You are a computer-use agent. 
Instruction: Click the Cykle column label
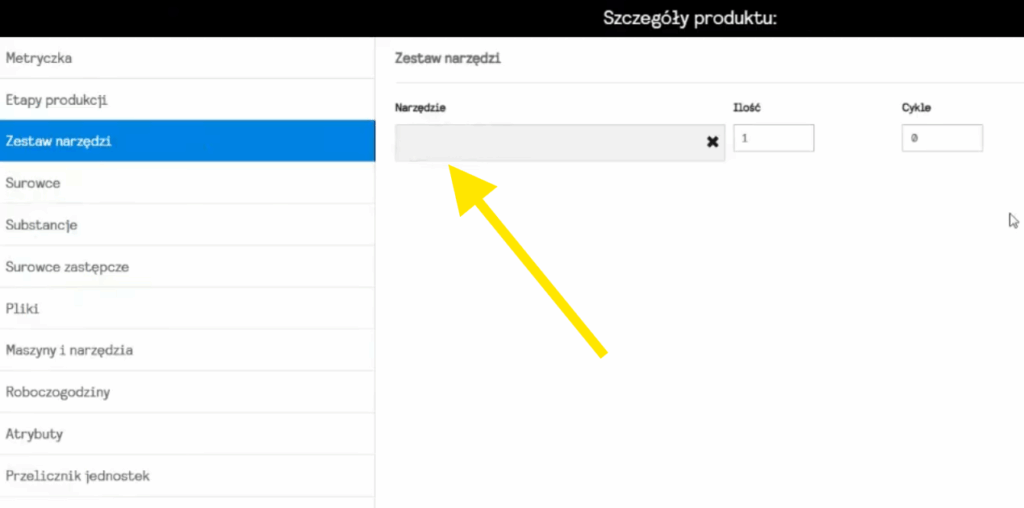click(x=917, y=108)
